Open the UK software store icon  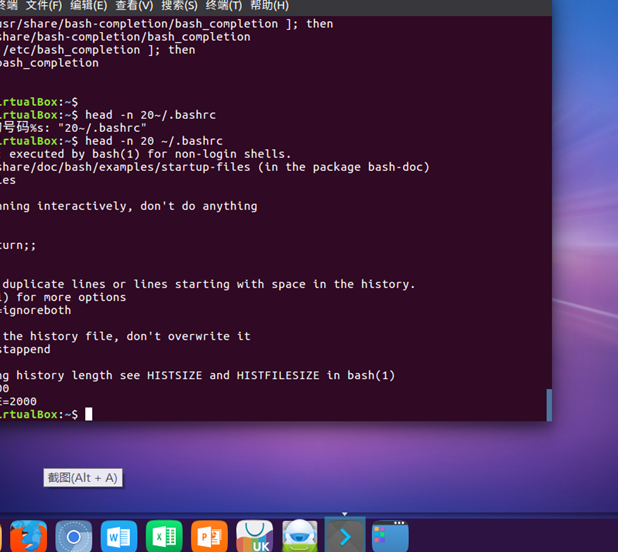255,536
